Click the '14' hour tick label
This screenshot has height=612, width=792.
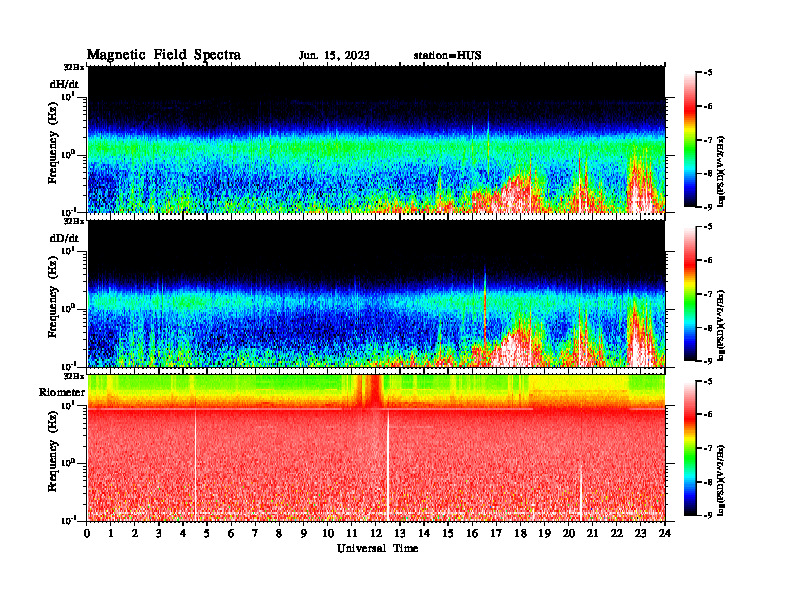pos(424,533)
